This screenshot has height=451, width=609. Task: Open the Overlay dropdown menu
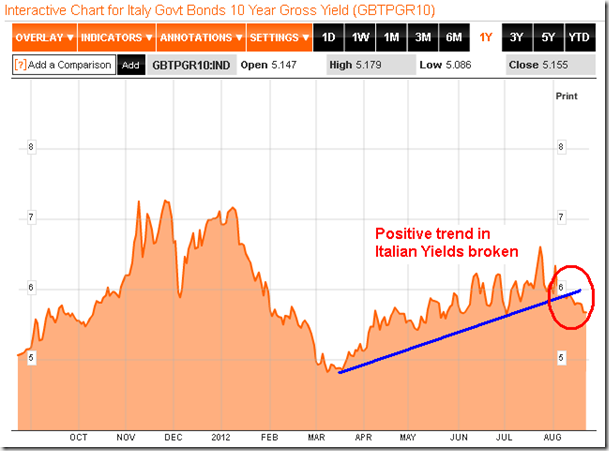(x=43, y=38)
